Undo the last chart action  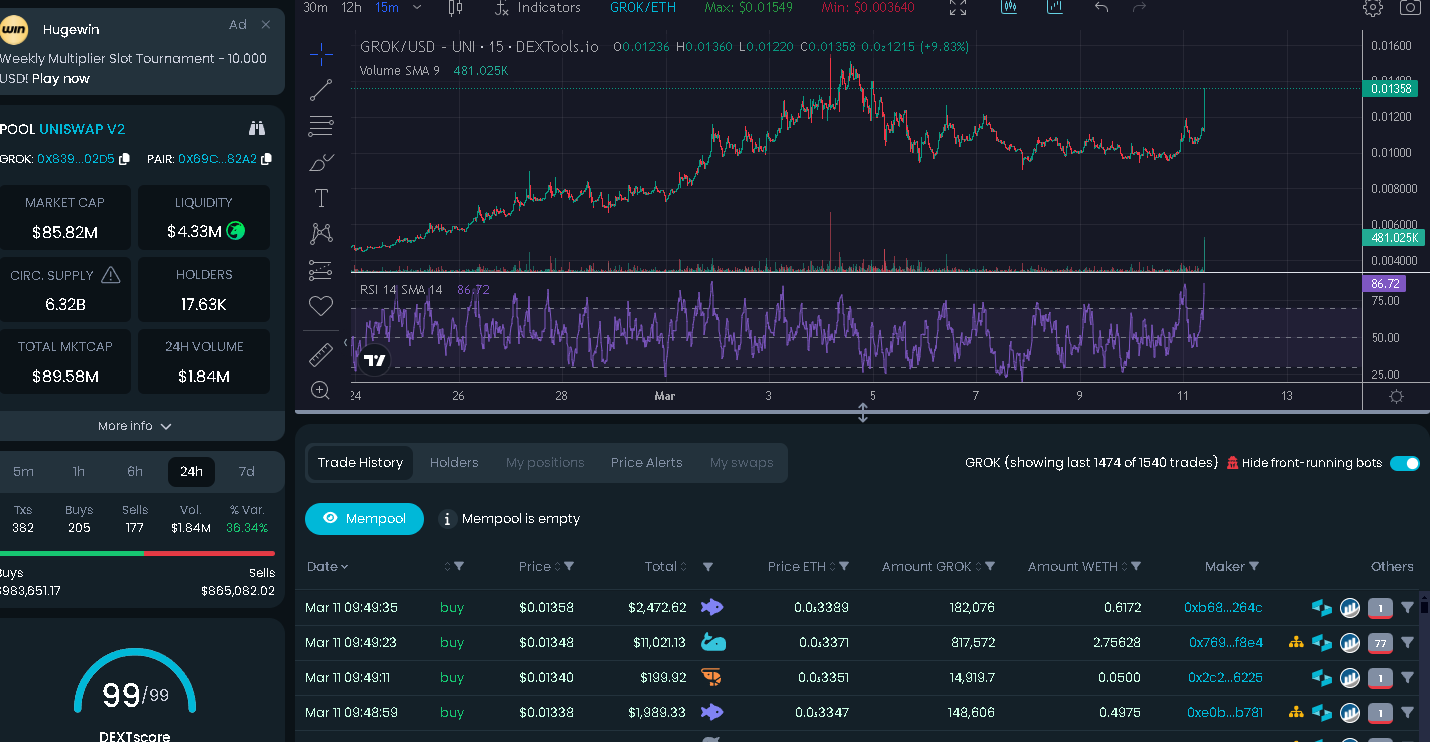1101,7
